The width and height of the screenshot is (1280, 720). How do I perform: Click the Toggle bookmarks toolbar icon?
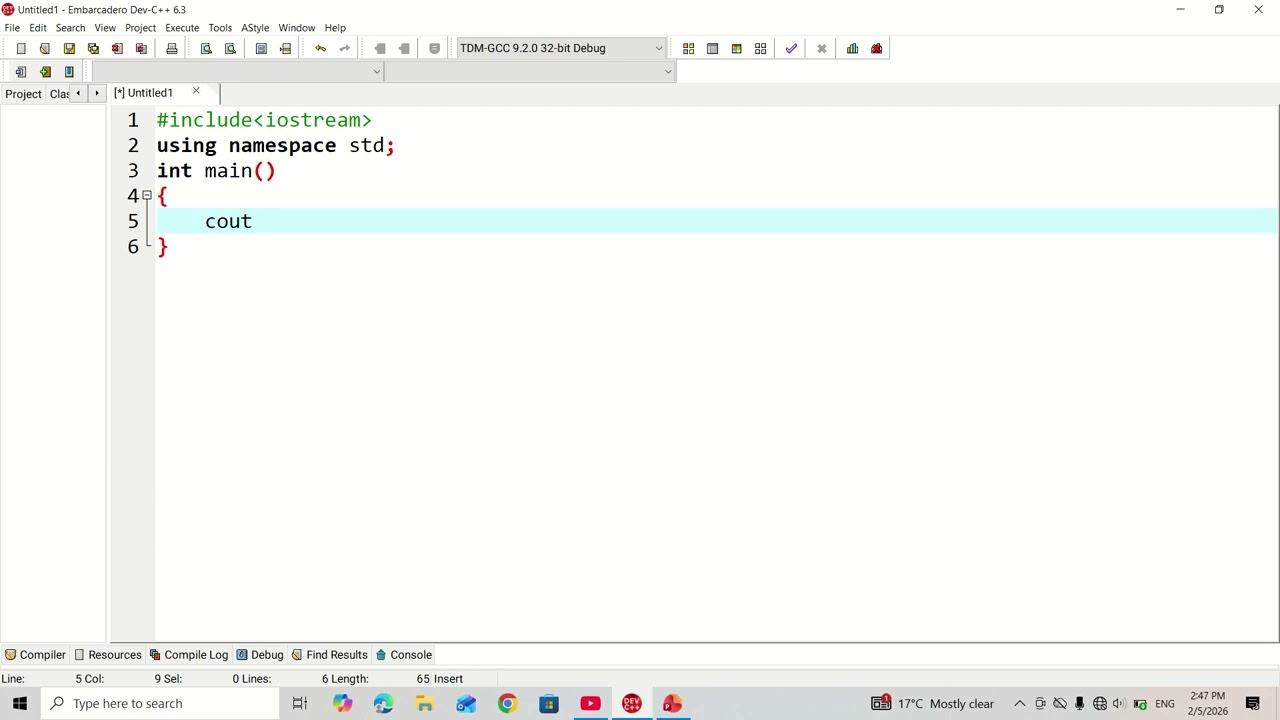[69, 72]
